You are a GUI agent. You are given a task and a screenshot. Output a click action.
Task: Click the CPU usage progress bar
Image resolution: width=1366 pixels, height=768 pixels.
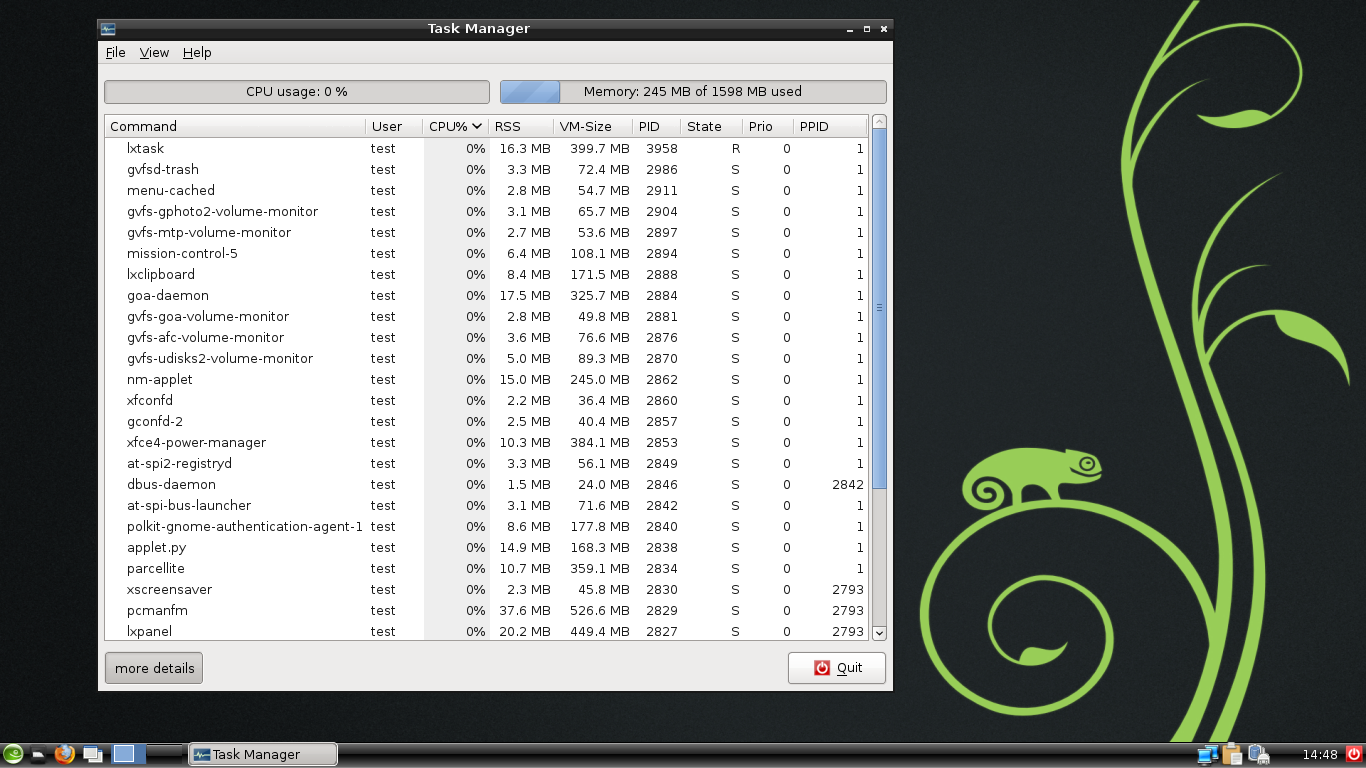point(297,92)
